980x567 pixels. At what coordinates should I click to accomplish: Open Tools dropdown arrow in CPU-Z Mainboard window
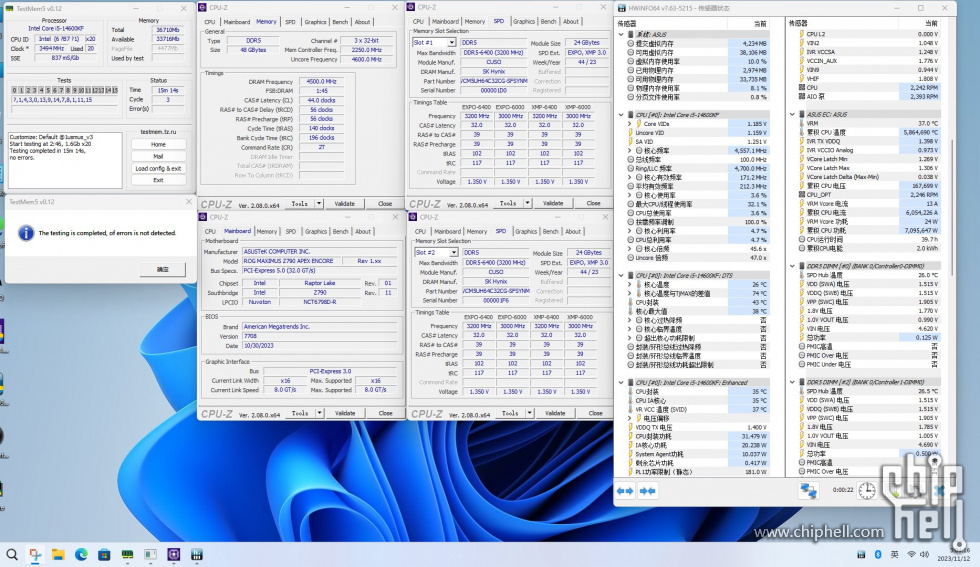pos(319,413)
